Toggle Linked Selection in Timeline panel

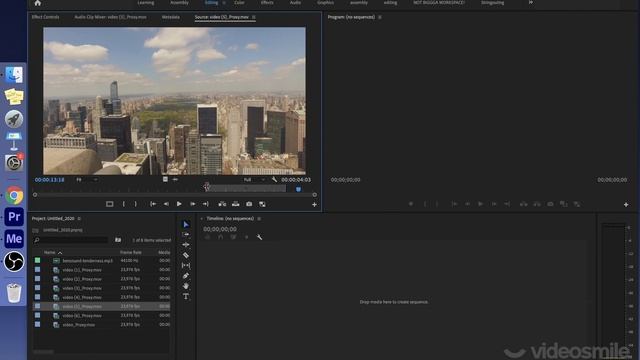point(233,237)
